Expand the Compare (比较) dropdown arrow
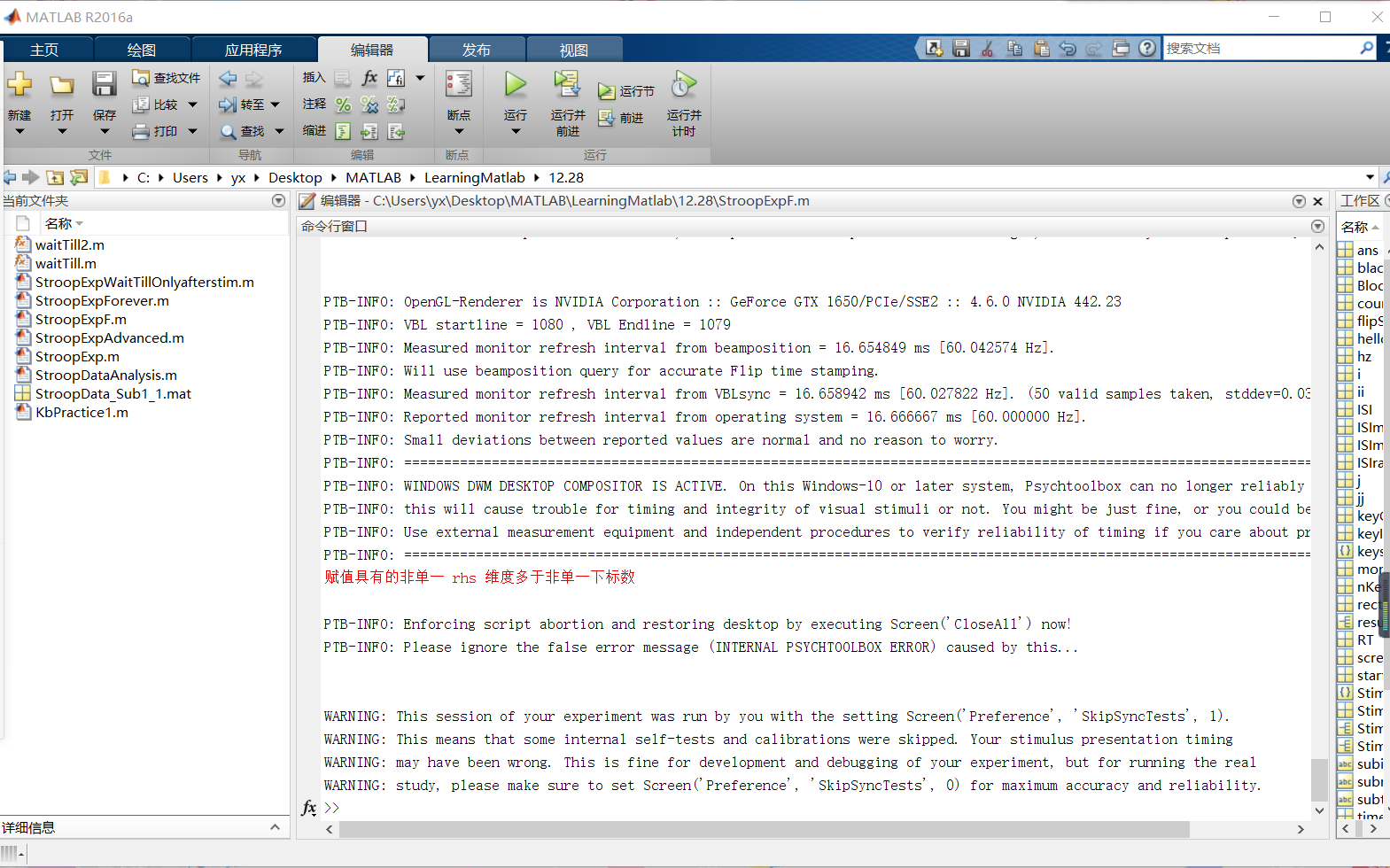 [x=192, y=105]
